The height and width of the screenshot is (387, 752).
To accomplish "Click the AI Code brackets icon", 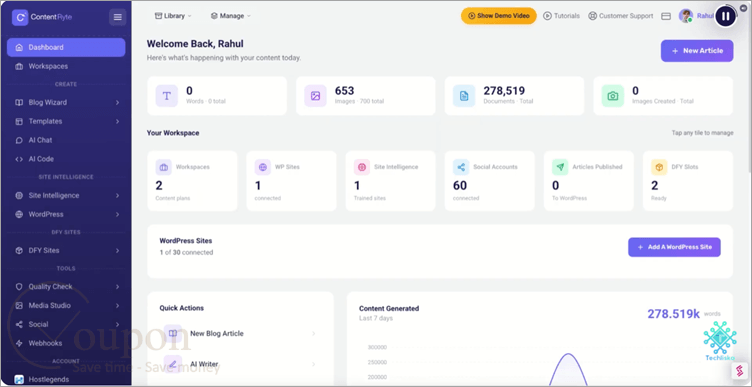I will click(x=19, y=159).
